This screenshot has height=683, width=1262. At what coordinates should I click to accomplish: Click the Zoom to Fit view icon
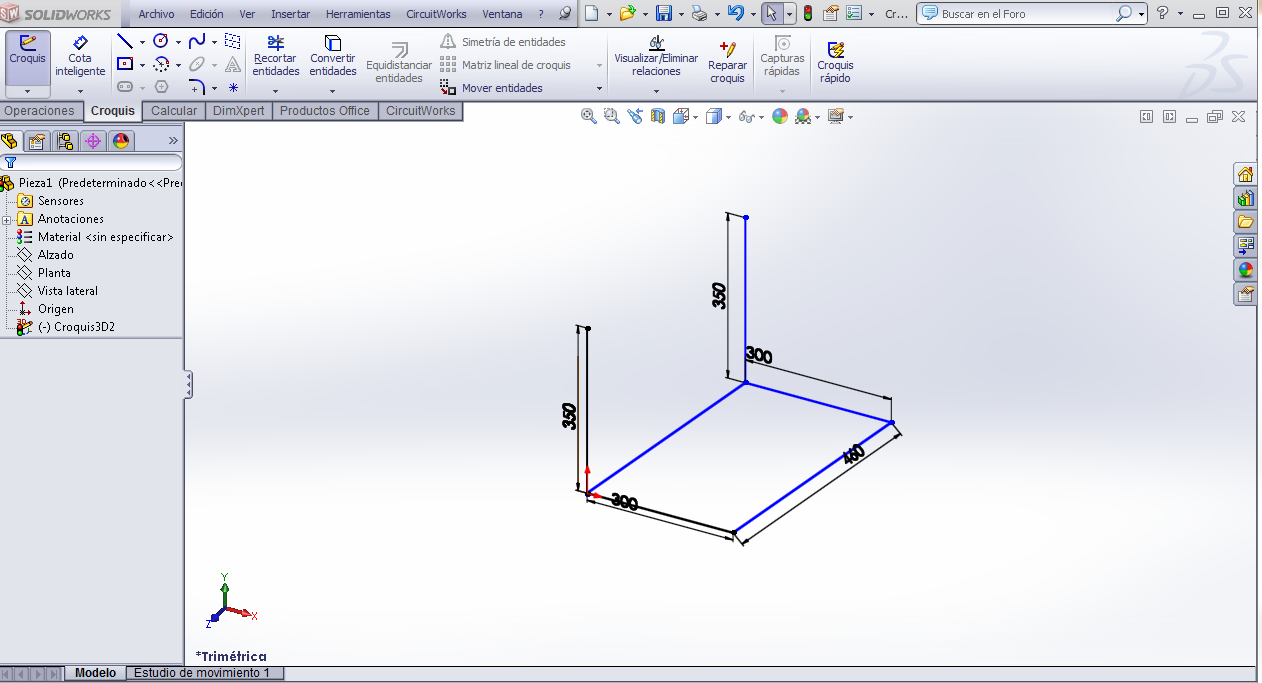(x=589, y=116)
